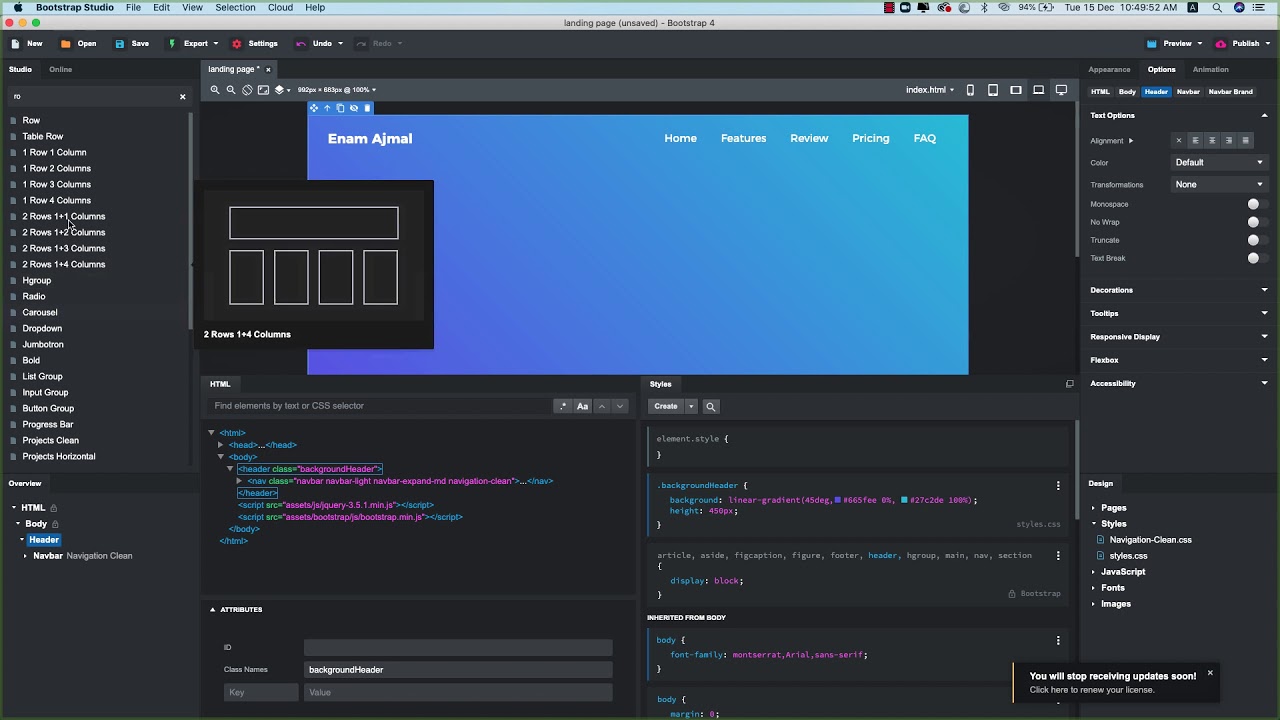1280x720 pixels.
Task: Select the tablet portrait device icon
Action: 993,90
